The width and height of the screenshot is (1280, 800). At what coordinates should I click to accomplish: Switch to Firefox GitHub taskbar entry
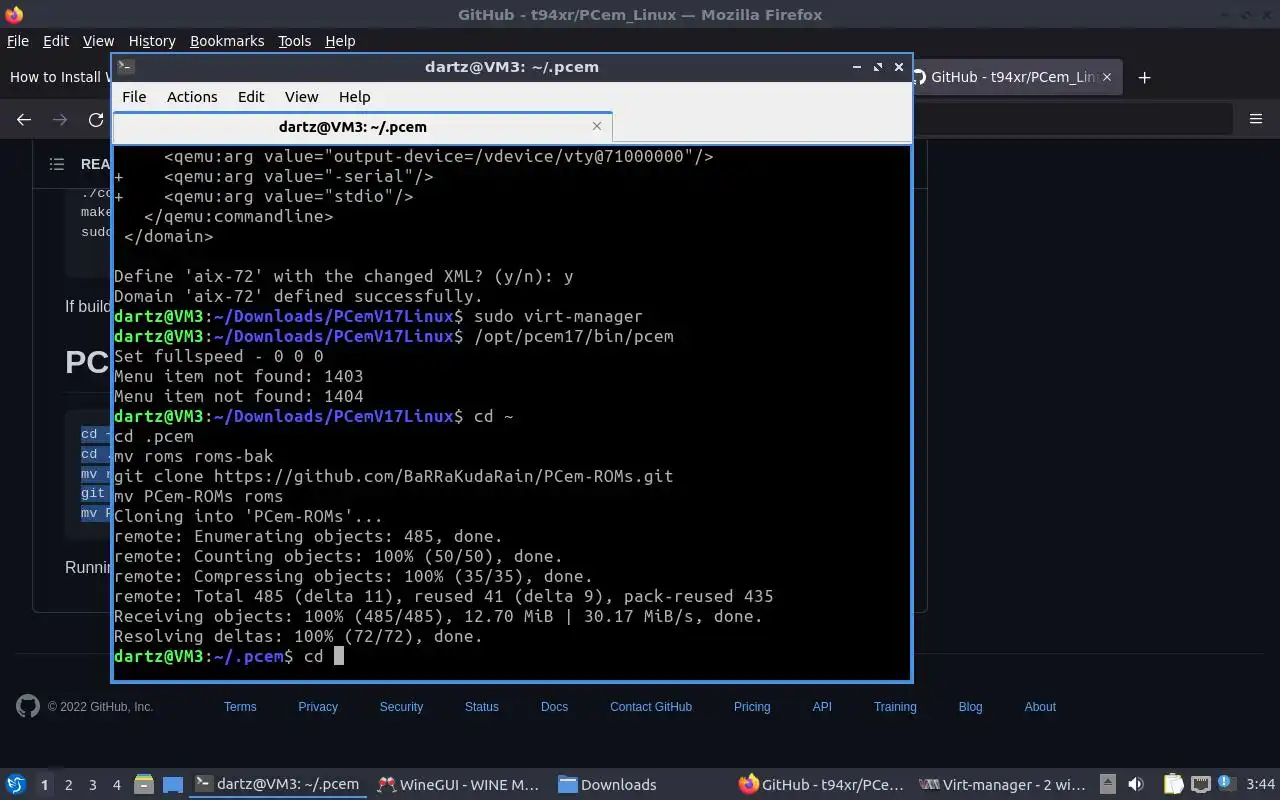point(820,784)
